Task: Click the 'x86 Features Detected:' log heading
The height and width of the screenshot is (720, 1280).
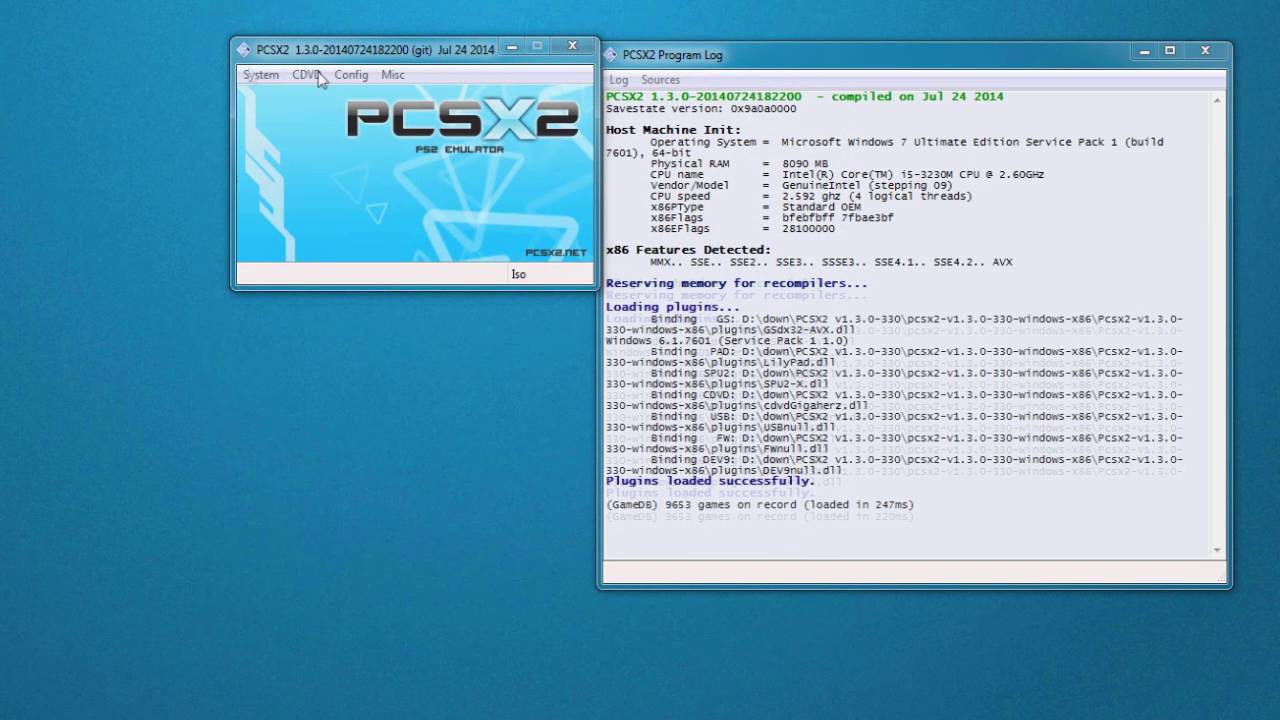Action: [x=688, y=250]
